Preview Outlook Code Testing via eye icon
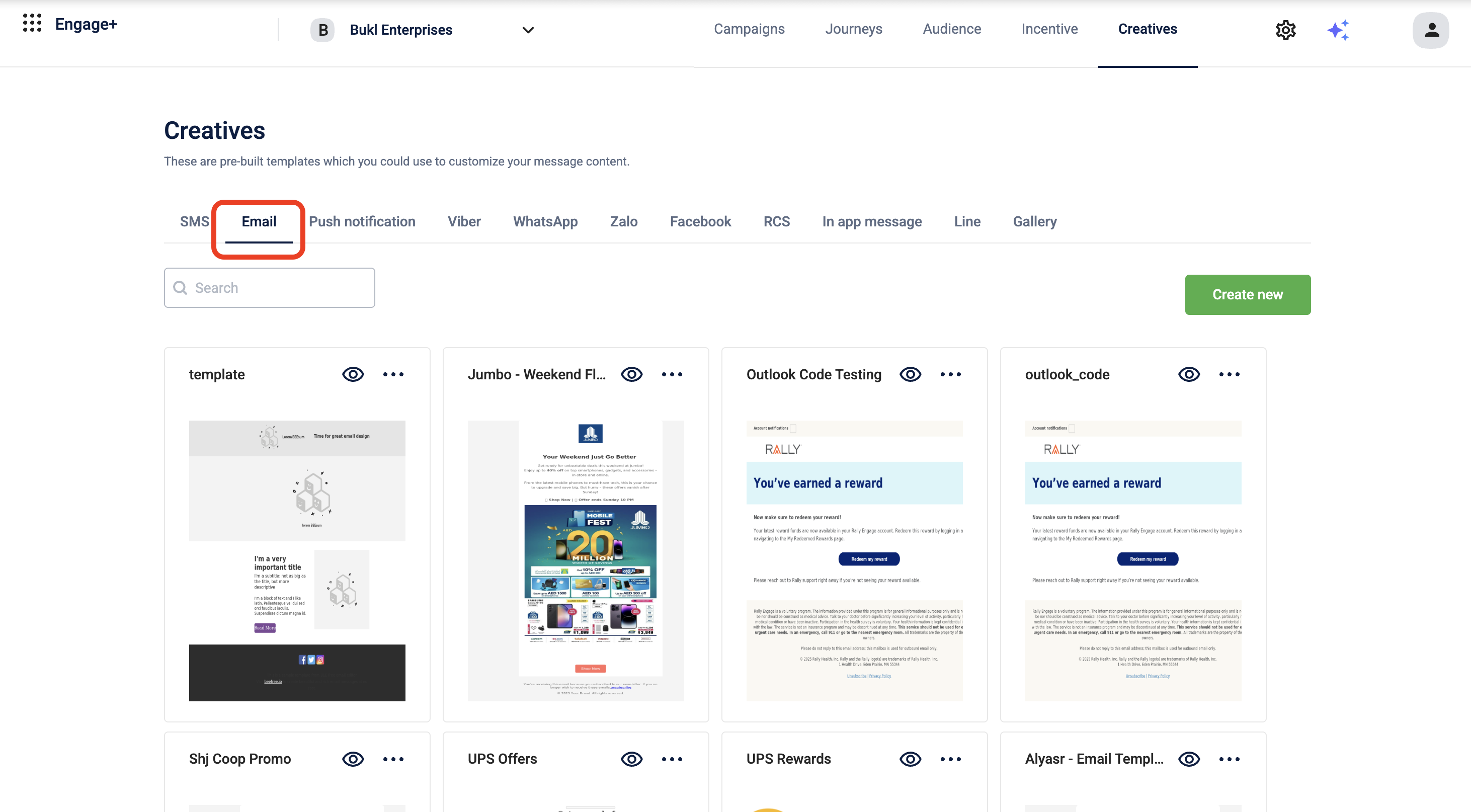This screenshot has height=812, width=1471. pyautogui.click(x=910, y=375)
